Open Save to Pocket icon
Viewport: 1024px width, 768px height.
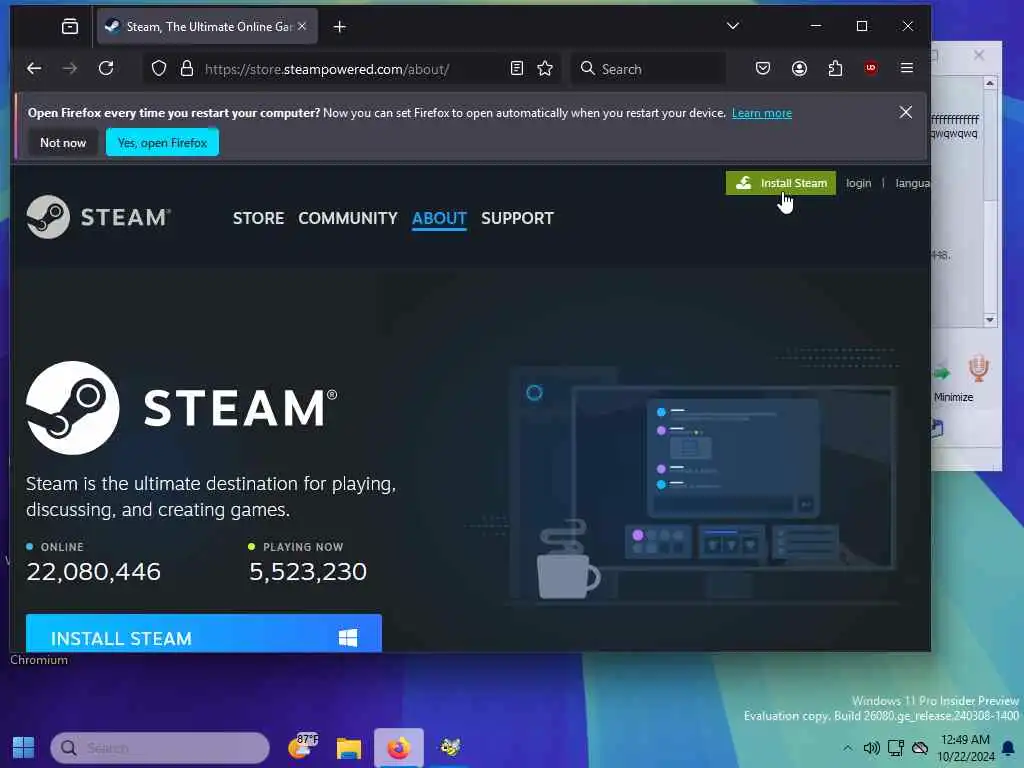(763, 69)
